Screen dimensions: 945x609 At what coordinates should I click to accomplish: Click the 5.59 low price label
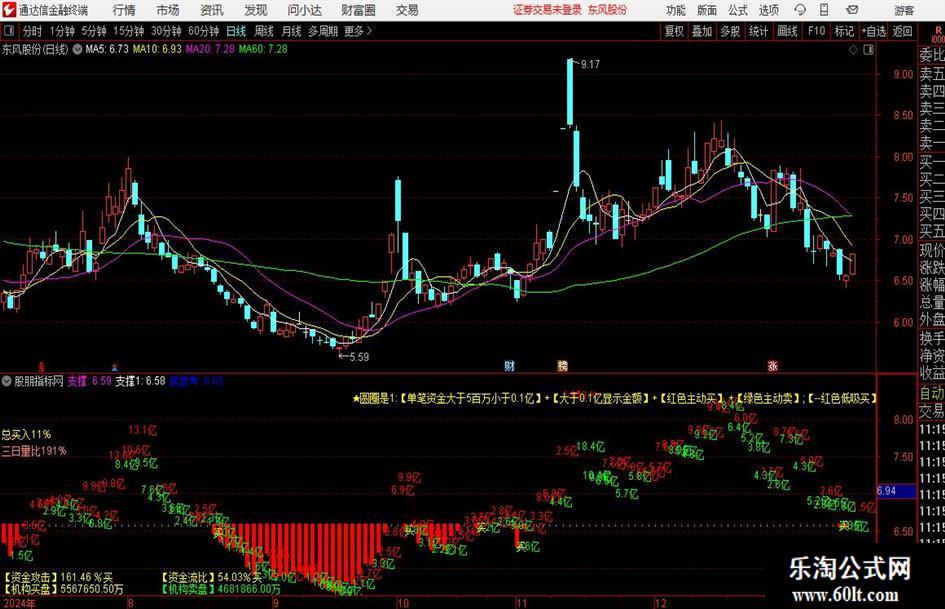359,357
